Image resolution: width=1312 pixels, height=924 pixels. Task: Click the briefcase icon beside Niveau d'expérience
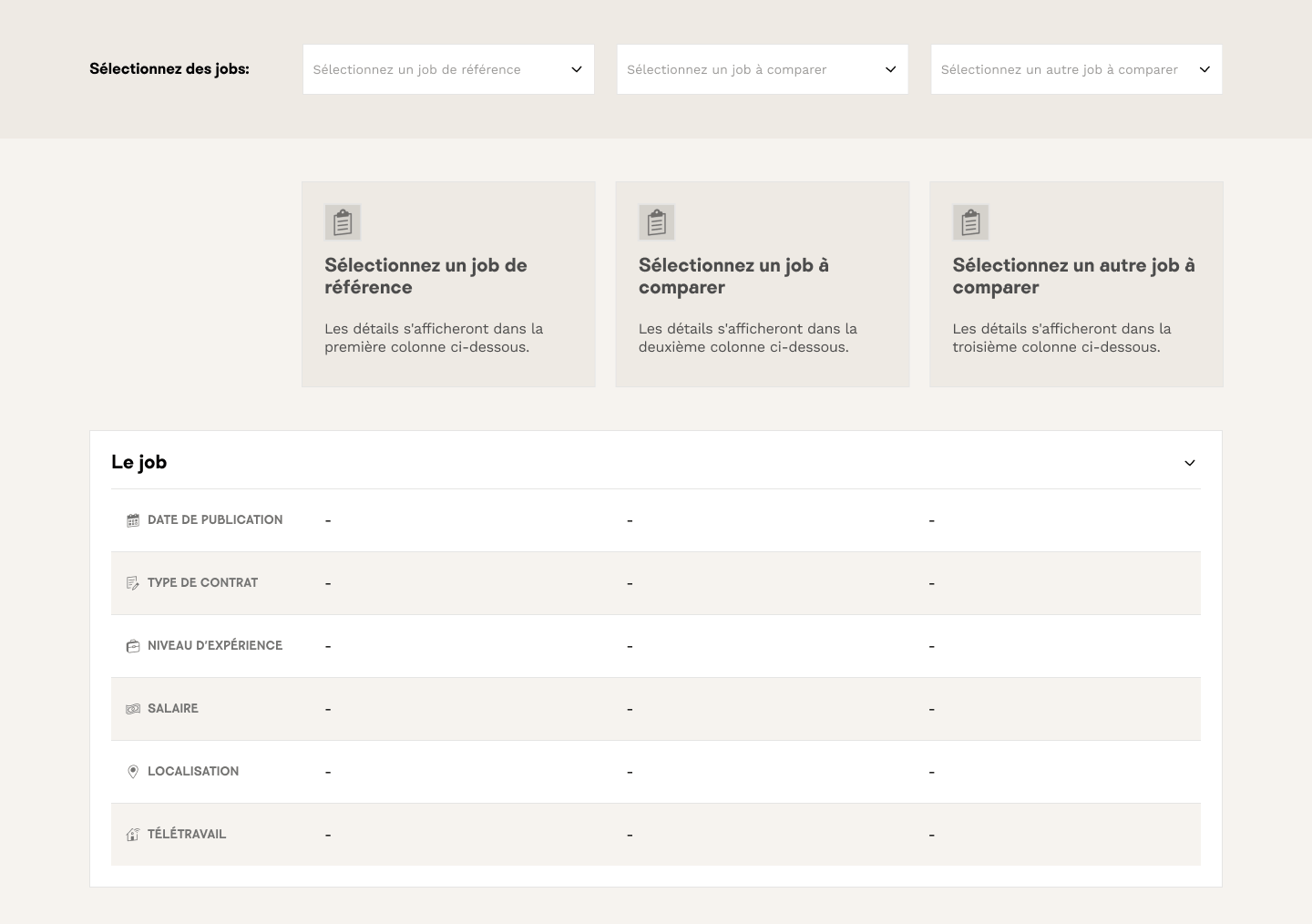[x=133, y=646]
